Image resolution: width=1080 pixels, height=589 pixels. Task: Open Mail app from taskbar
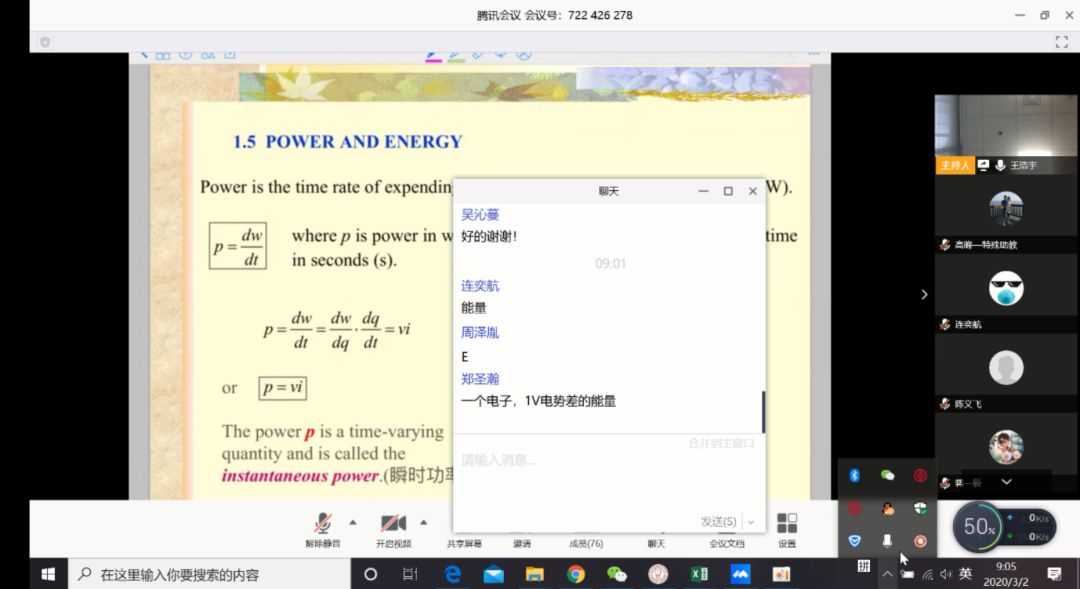click(493, 574)
